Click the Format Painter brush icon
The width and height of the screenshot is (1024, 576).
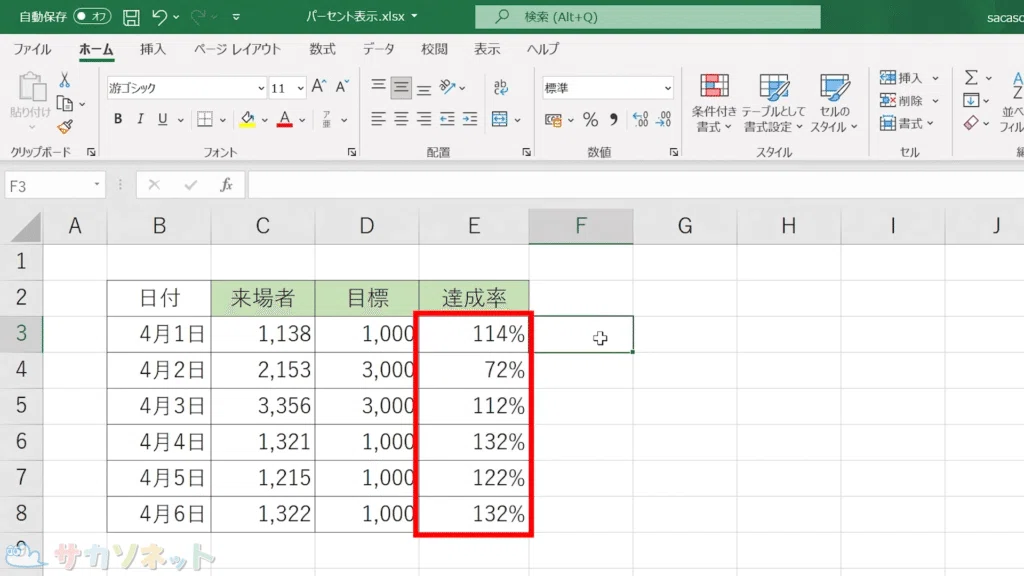pyautogui.click(x=65, y=127)
